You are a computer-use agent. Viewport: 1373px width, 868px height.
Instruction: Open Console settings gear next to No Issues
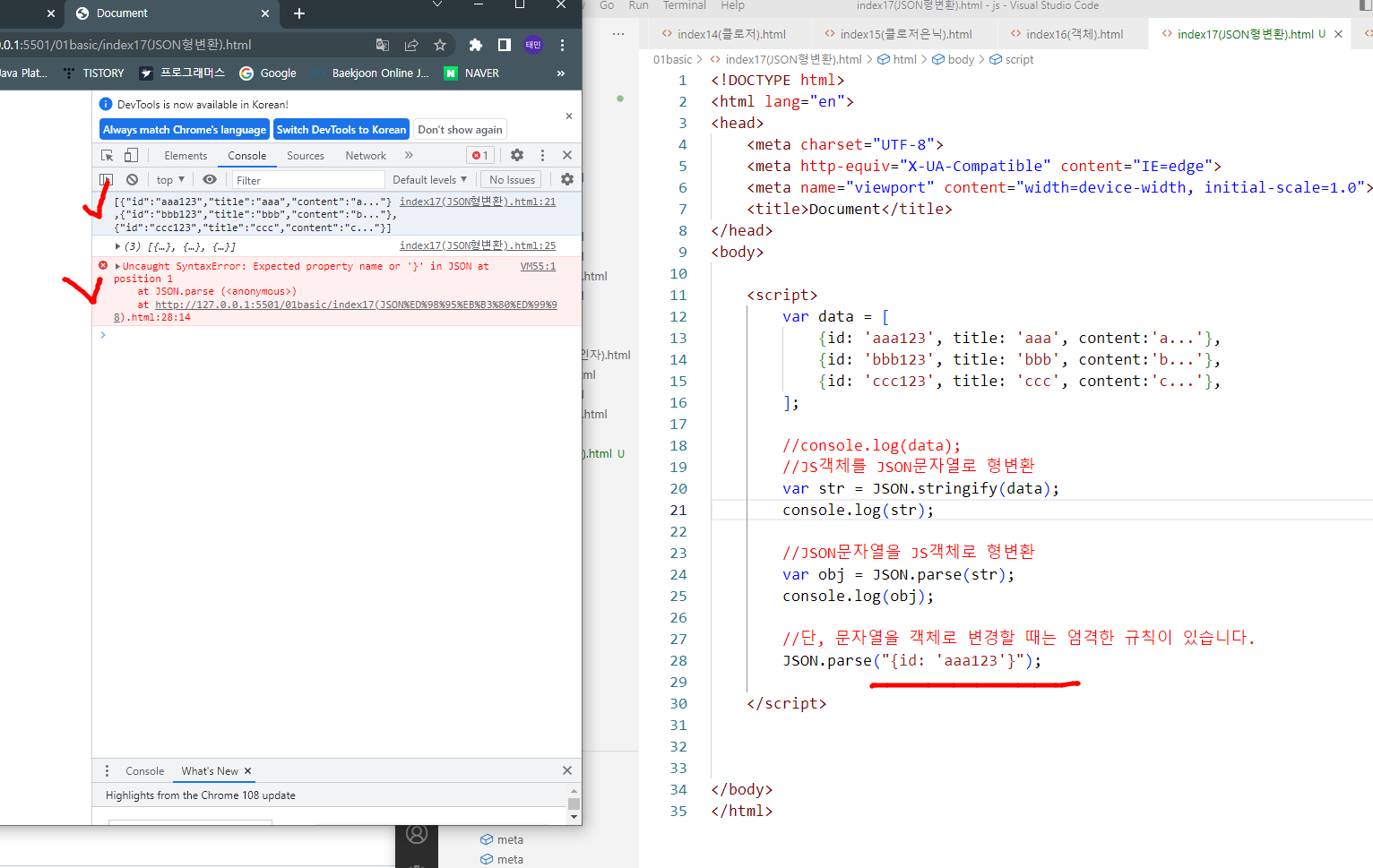(x=567, y=180)
